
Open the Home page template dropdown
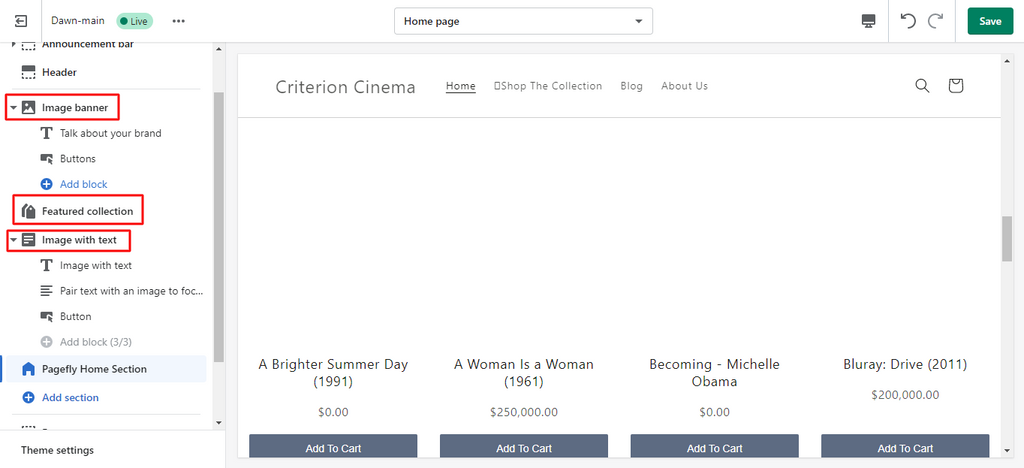tap(523, 21)
